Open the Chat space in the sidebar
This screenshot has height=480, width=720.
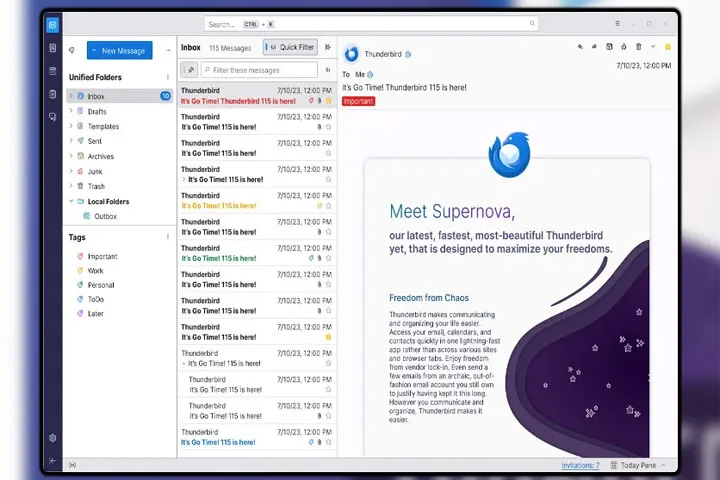53,117
